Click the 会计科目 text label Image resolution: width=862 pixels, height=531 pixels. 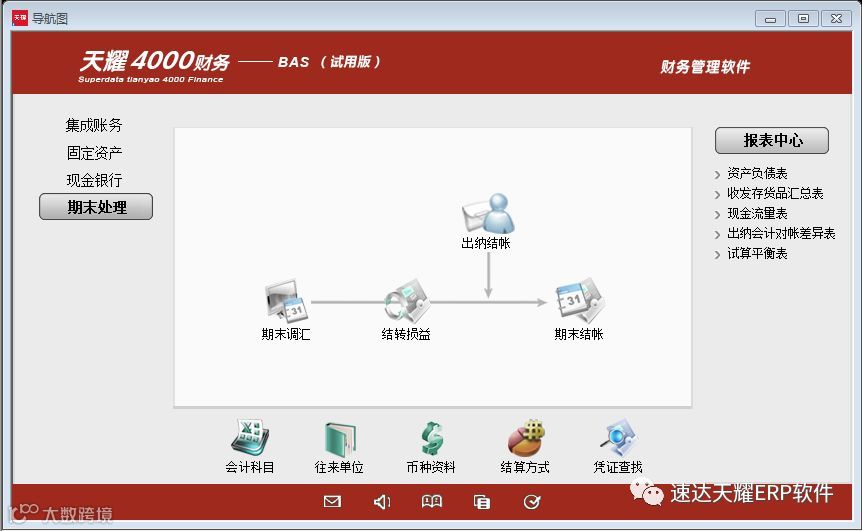tap(250, 467)
